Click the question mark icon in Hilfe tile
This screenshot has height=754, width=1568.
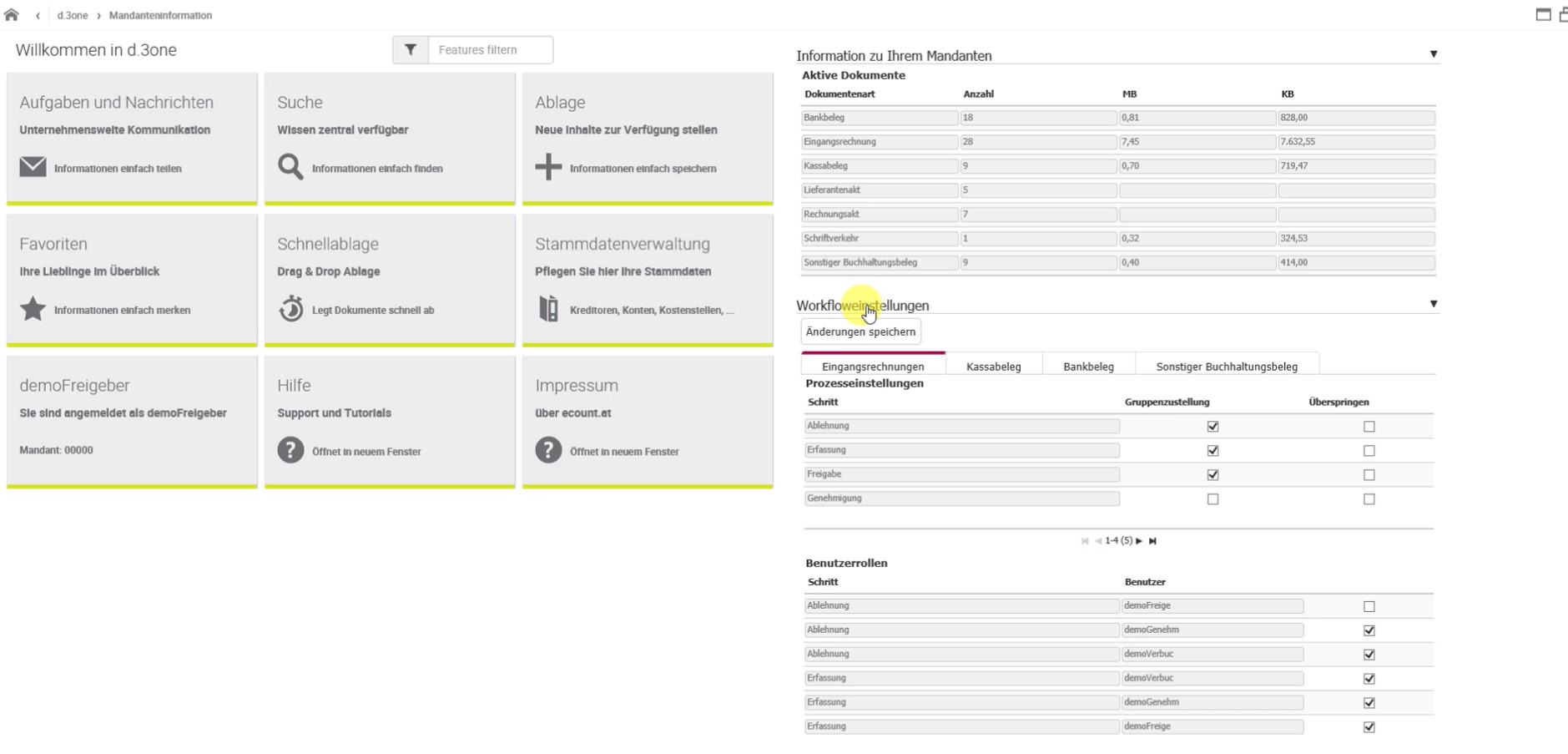290,450
